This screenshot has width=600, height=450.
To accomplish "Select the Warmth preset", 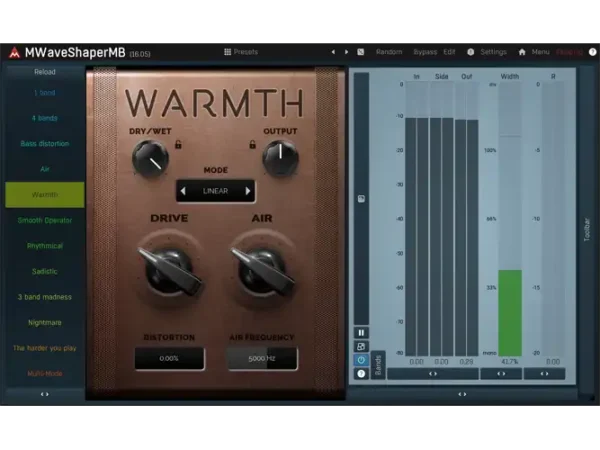I will tap(45, 195).
